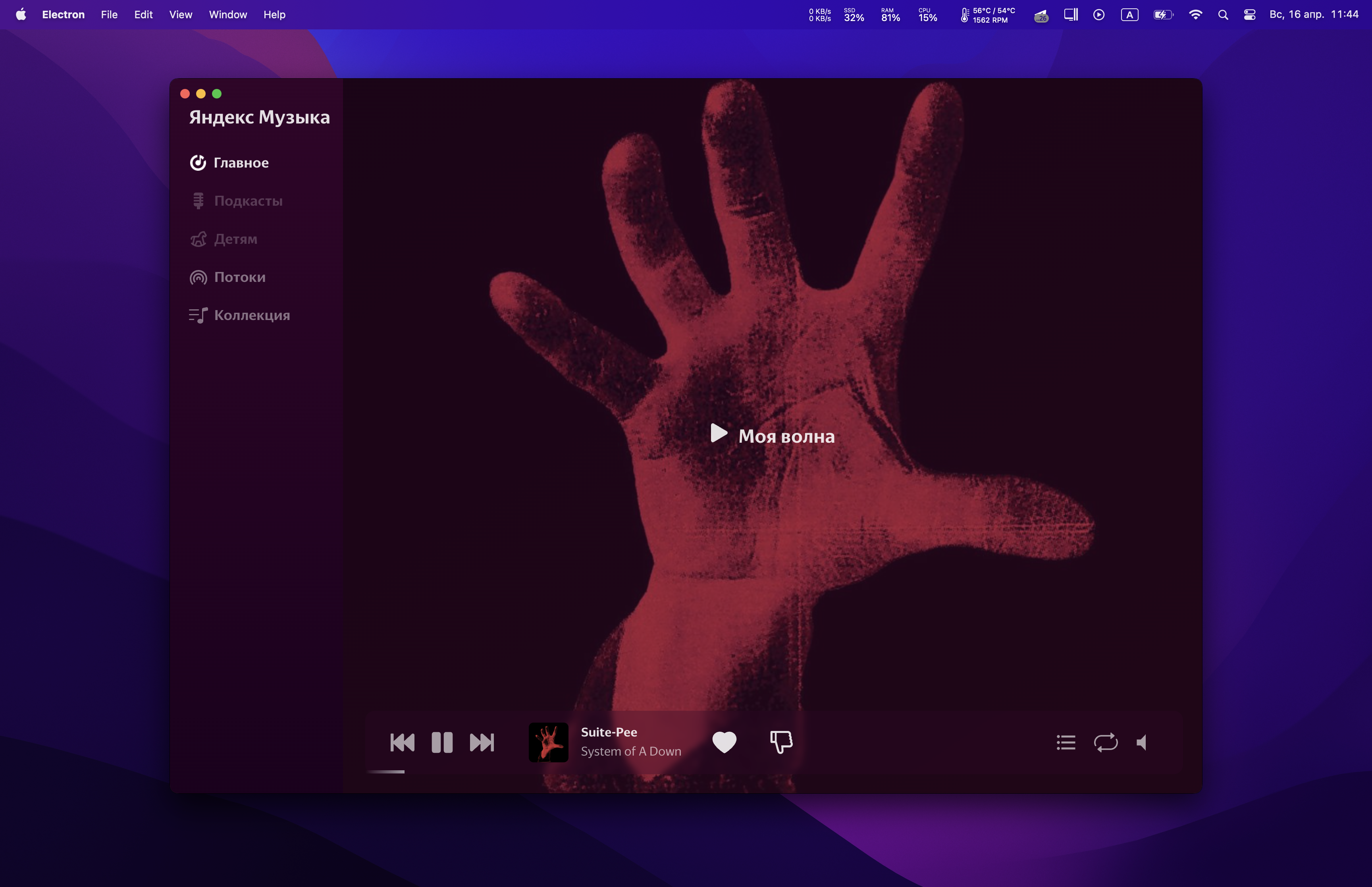
Task: Dislike the track with thumbs-down icon
Action: coord(781,742)
